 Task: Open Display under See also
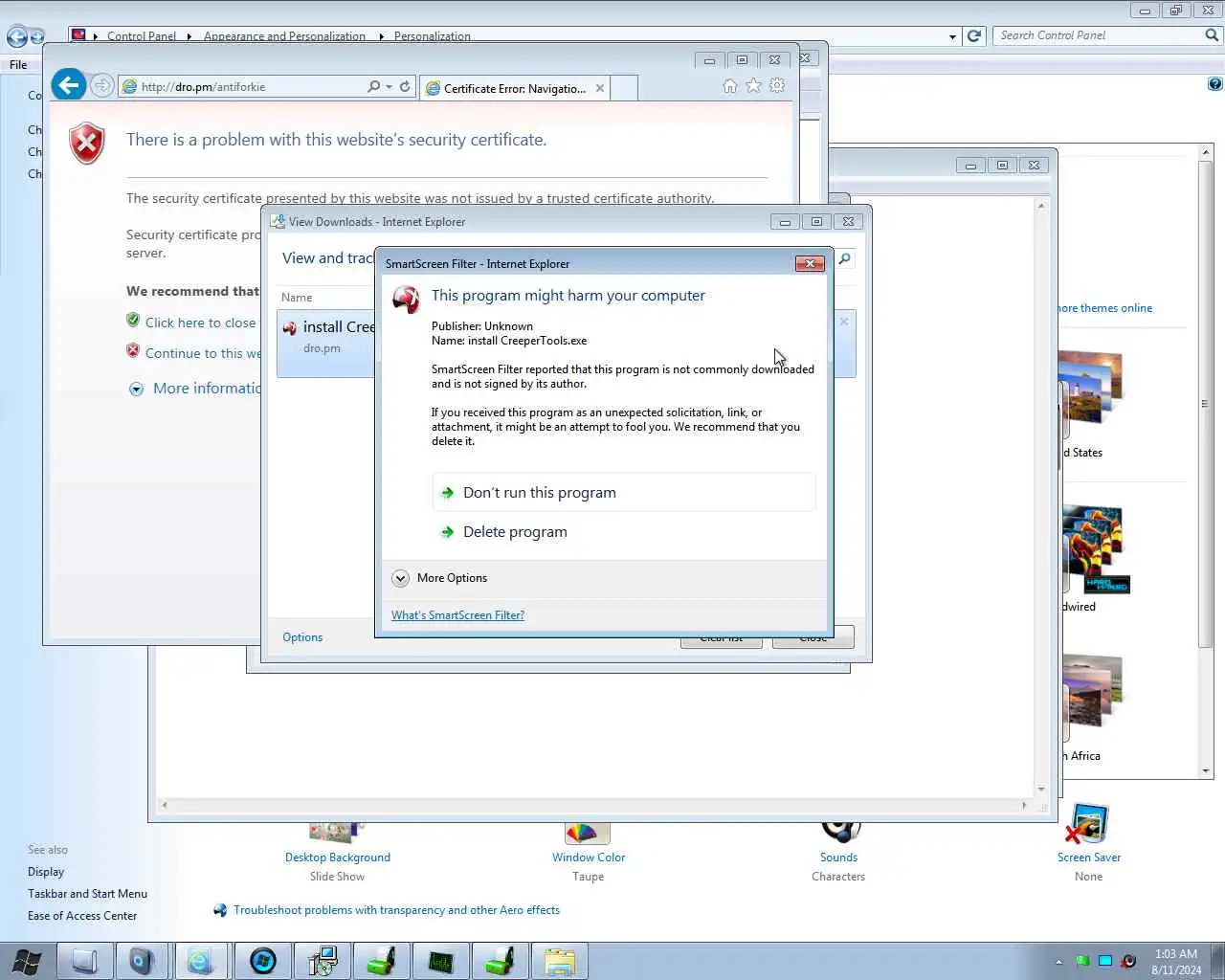[x=46, y=872]
